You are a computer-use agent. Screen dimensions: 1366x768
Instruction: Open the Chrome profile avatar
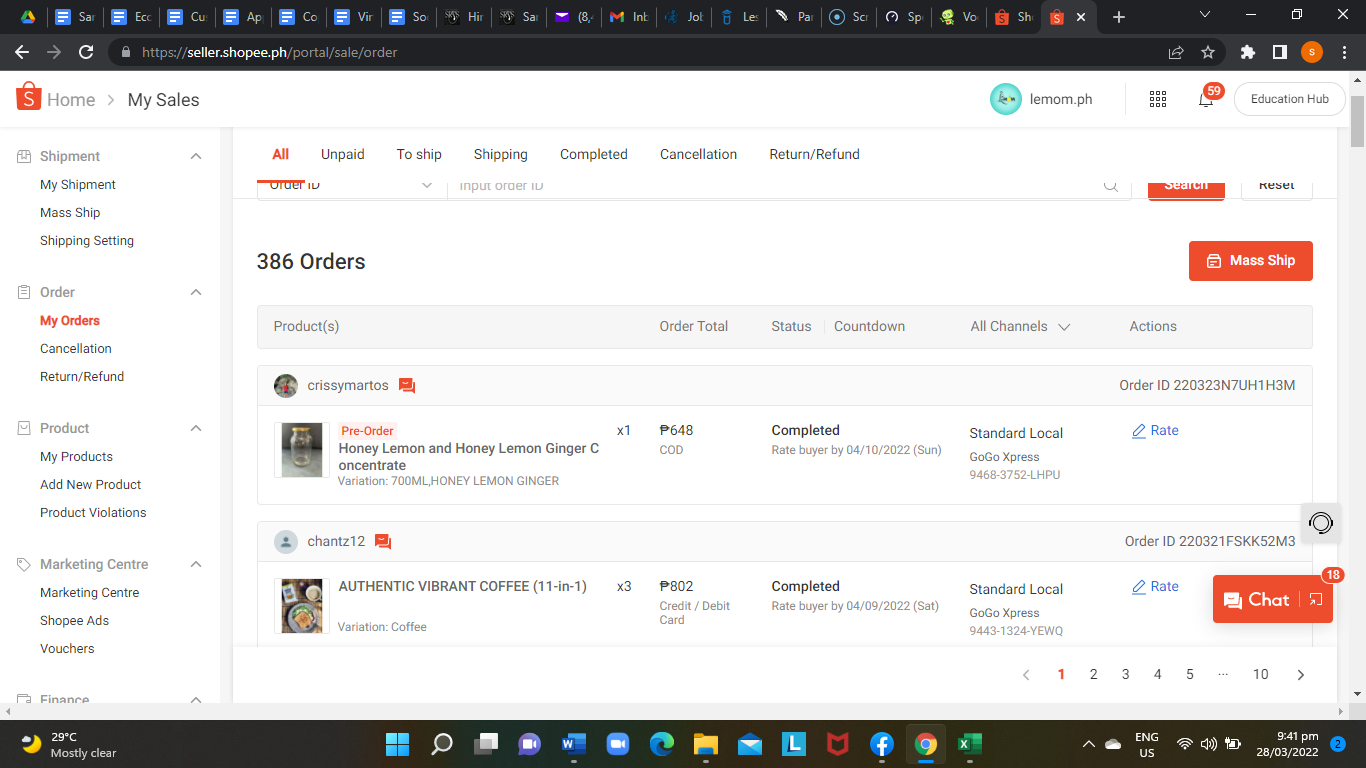coord(1312,52)
